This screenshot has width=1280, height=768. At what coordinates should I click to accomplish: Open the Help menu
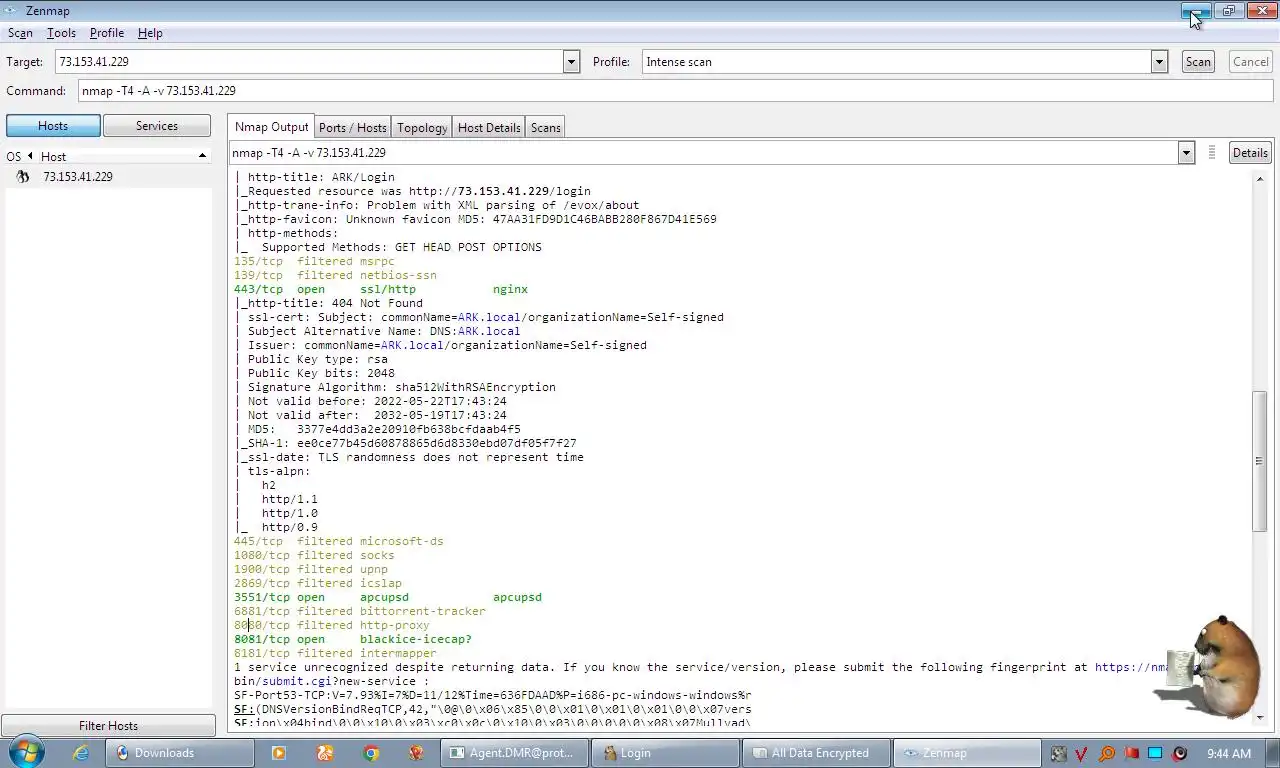click(150, 33)
